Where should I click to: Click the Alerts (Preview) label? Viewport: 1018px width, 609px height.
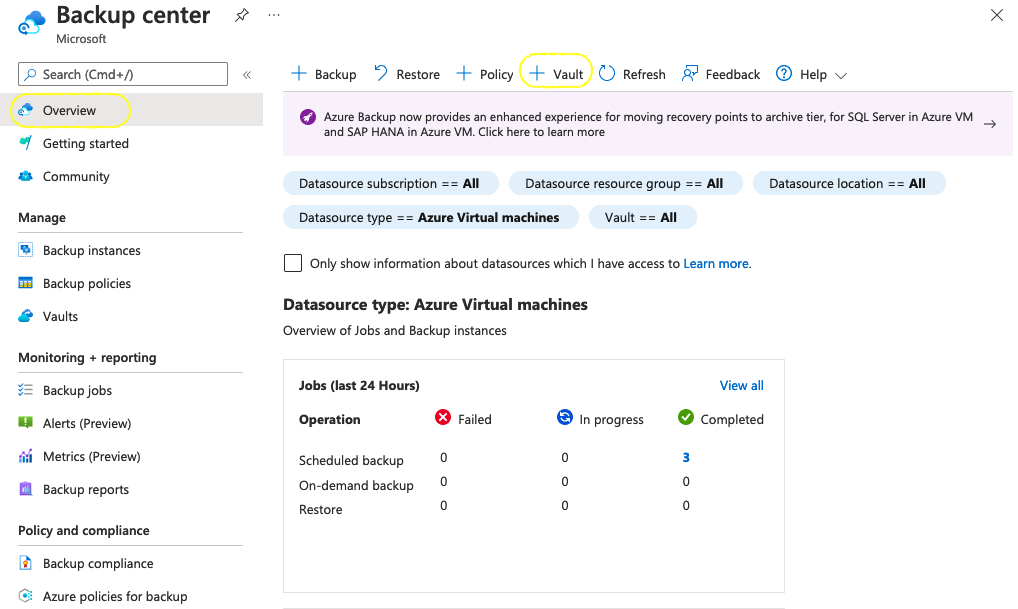pyautogui.click(x=87, y=424)
